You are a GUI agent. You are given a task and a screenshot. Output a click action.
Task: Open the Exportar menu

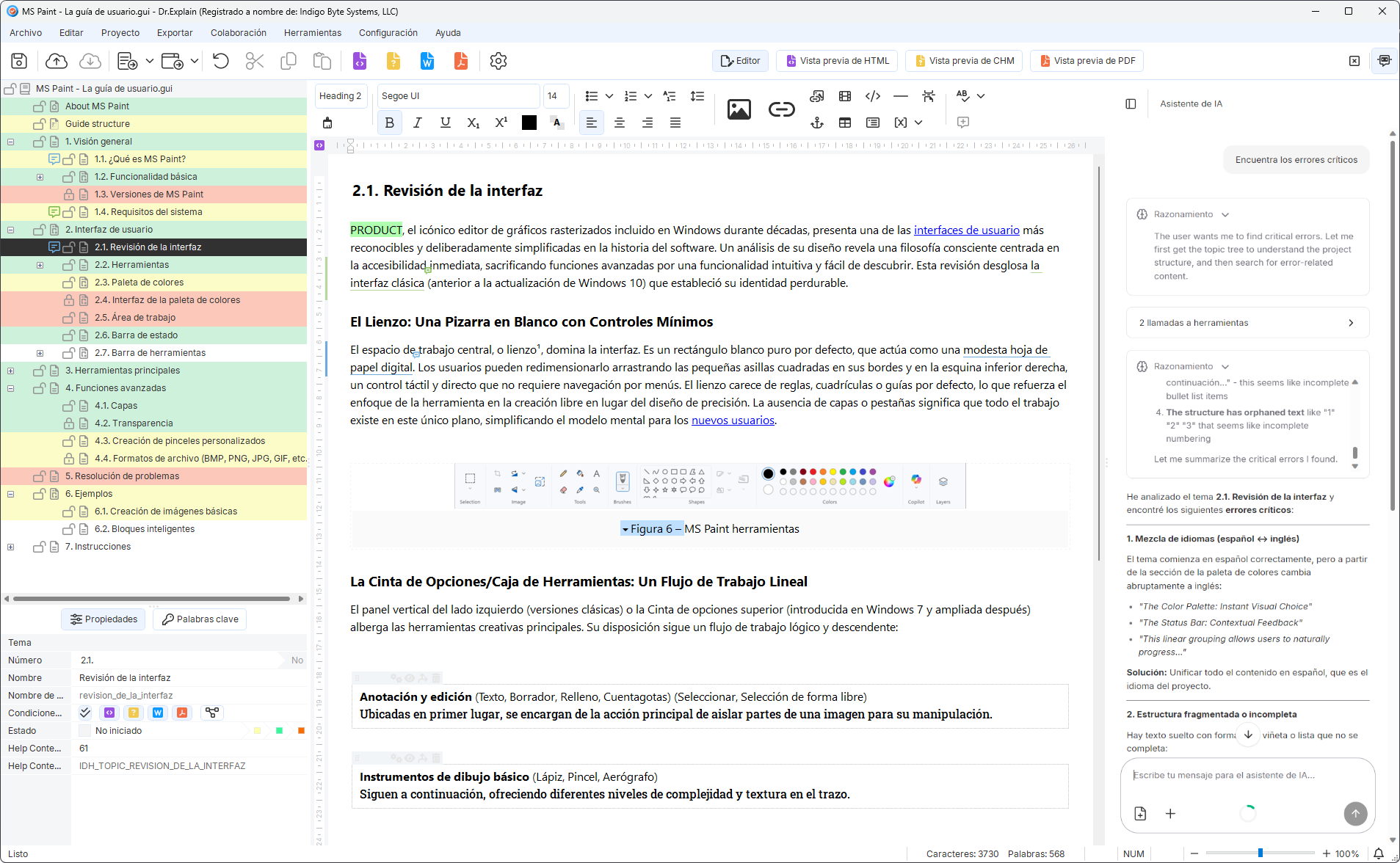(175, 33)
